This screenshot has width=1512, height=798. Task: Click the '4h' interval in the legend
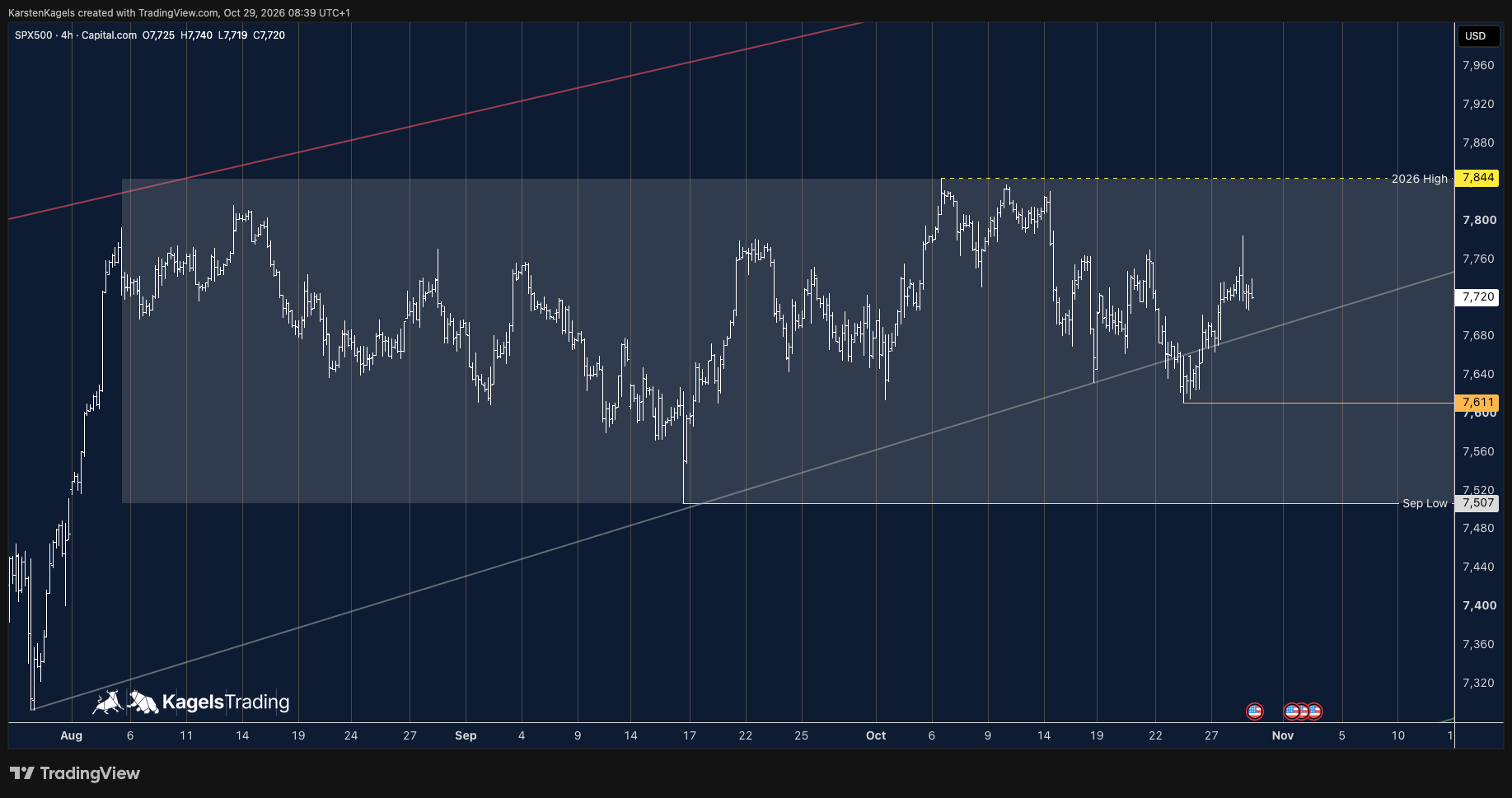67,35
